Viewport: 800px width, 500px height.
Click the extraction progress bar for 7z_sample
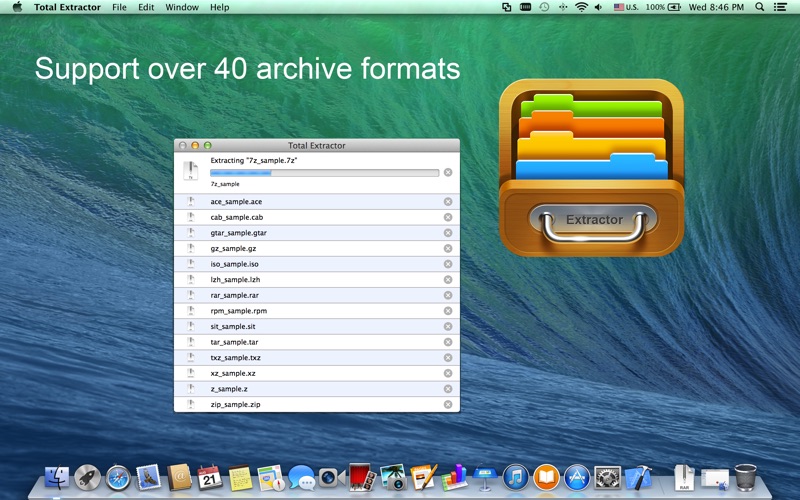click(324, 173)
